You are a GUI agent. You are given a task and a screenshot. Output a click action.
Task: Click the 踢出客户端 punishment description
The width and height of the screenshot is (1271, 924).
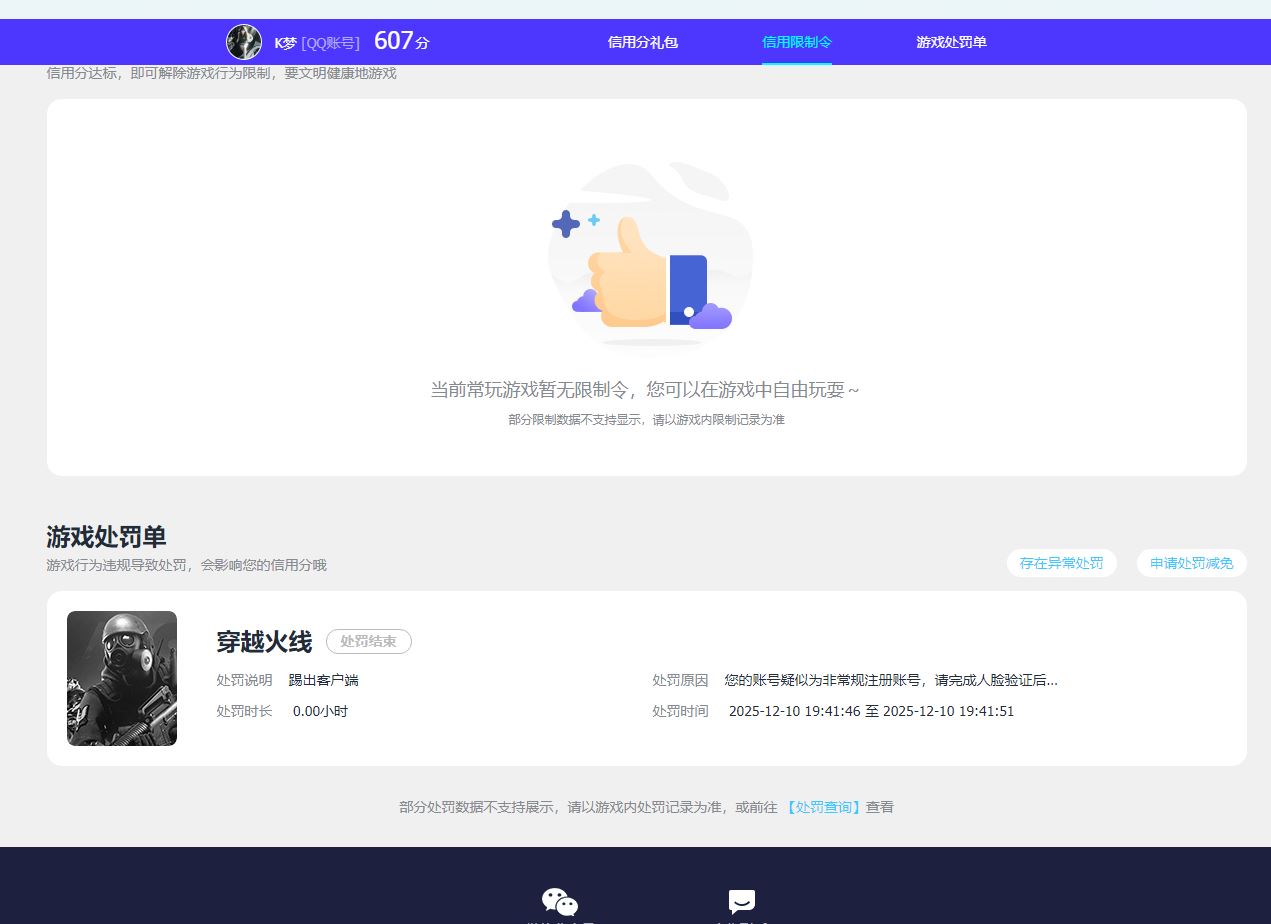[323, 680]
